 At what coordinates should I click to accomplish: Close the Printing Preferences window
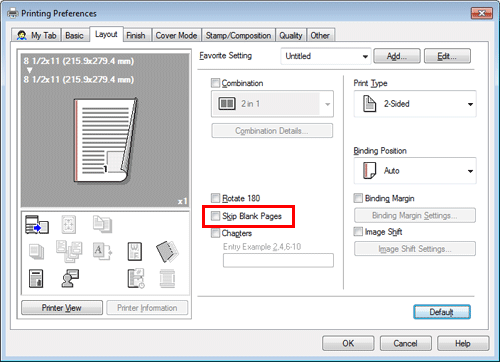[482, 13]
